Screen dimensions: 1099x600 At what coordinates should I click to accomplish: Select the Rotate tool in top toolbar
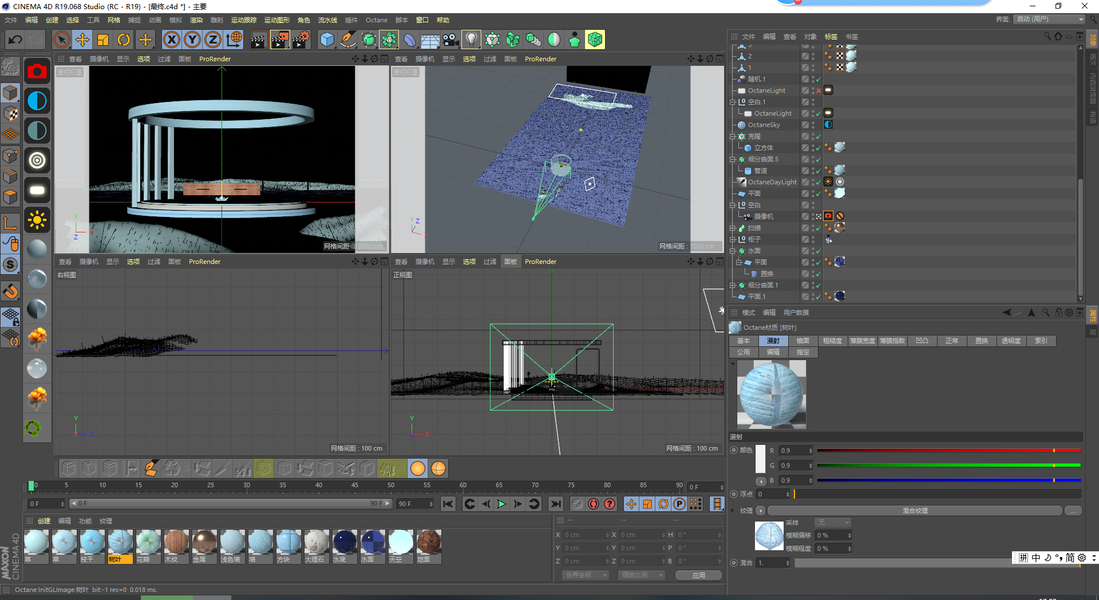tap(124, 40)
